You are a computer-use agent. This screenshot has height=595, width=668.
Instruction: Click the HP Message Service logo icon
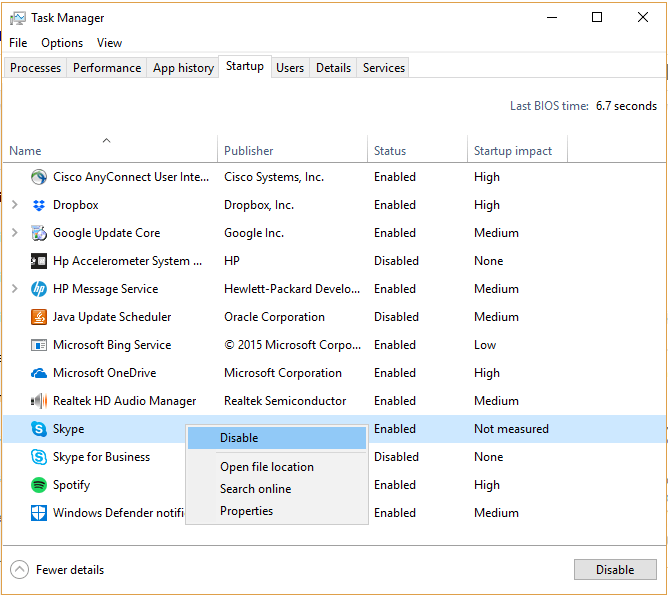point(39,289)
